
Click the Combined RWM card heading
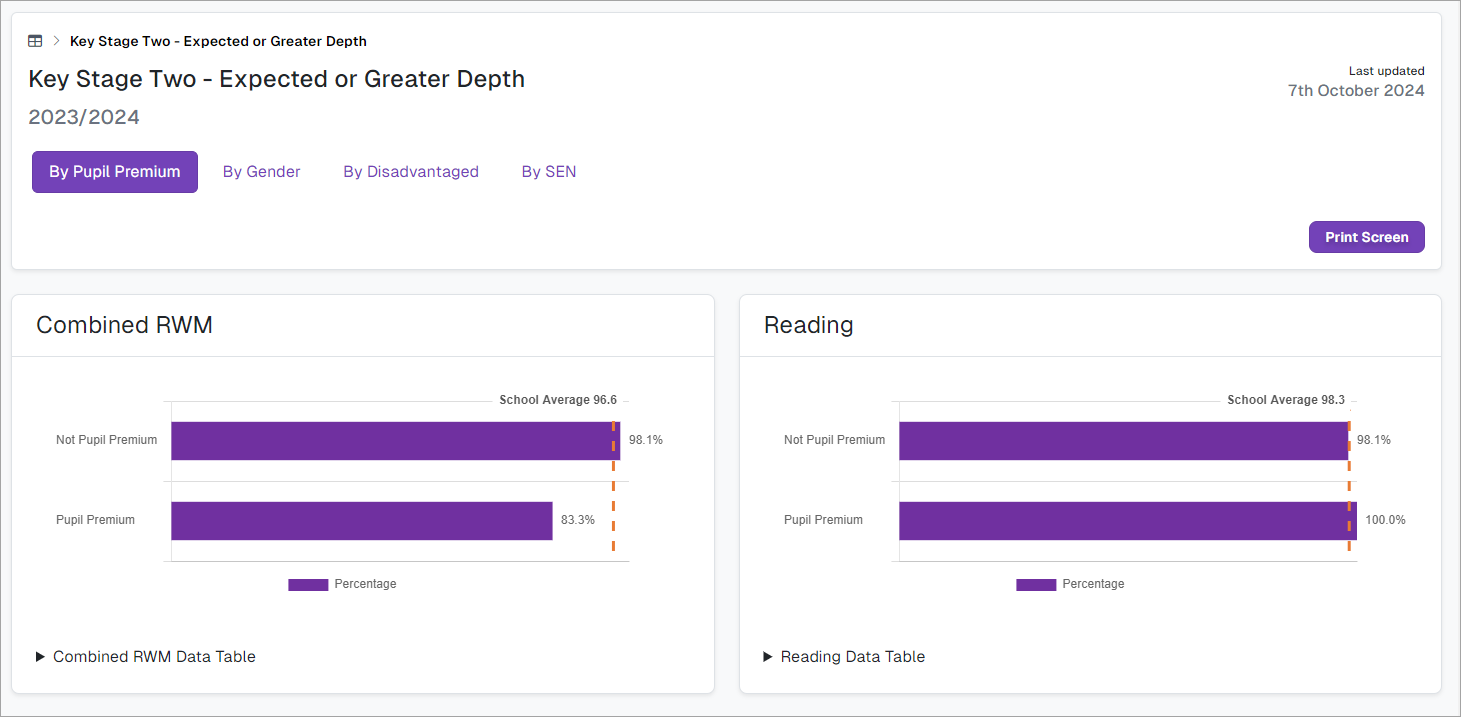(x=125, y=325)
